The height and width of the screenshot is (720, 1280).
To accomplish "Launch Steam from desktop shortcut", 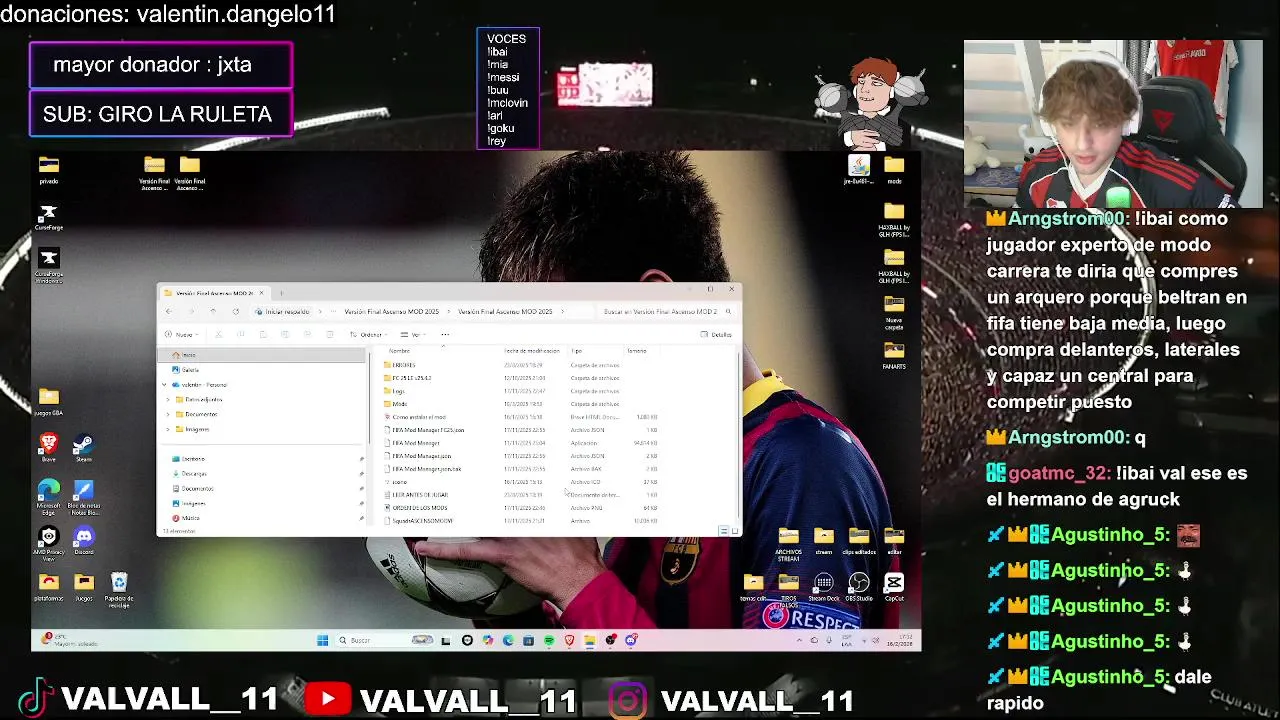I will coord(84,447).
